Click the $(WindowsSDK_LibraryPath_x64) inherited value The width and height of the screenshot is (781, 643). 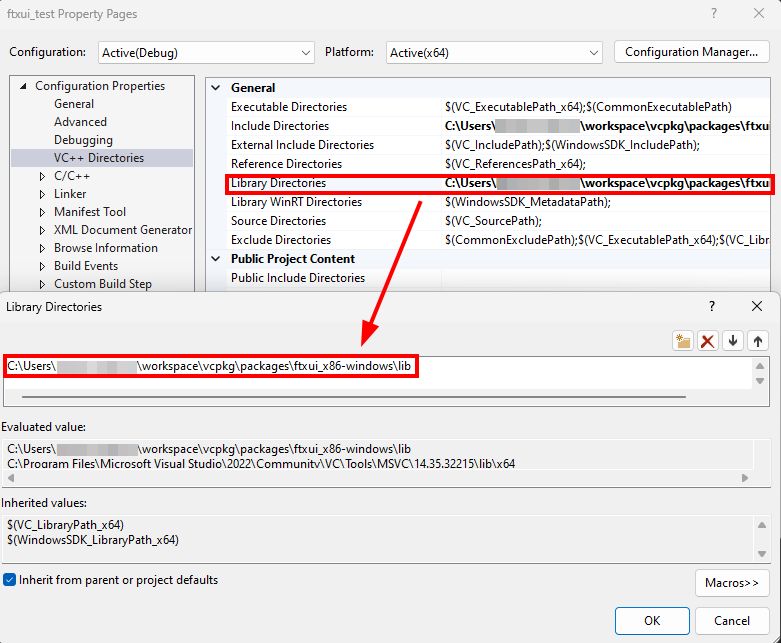click(93, 540)
